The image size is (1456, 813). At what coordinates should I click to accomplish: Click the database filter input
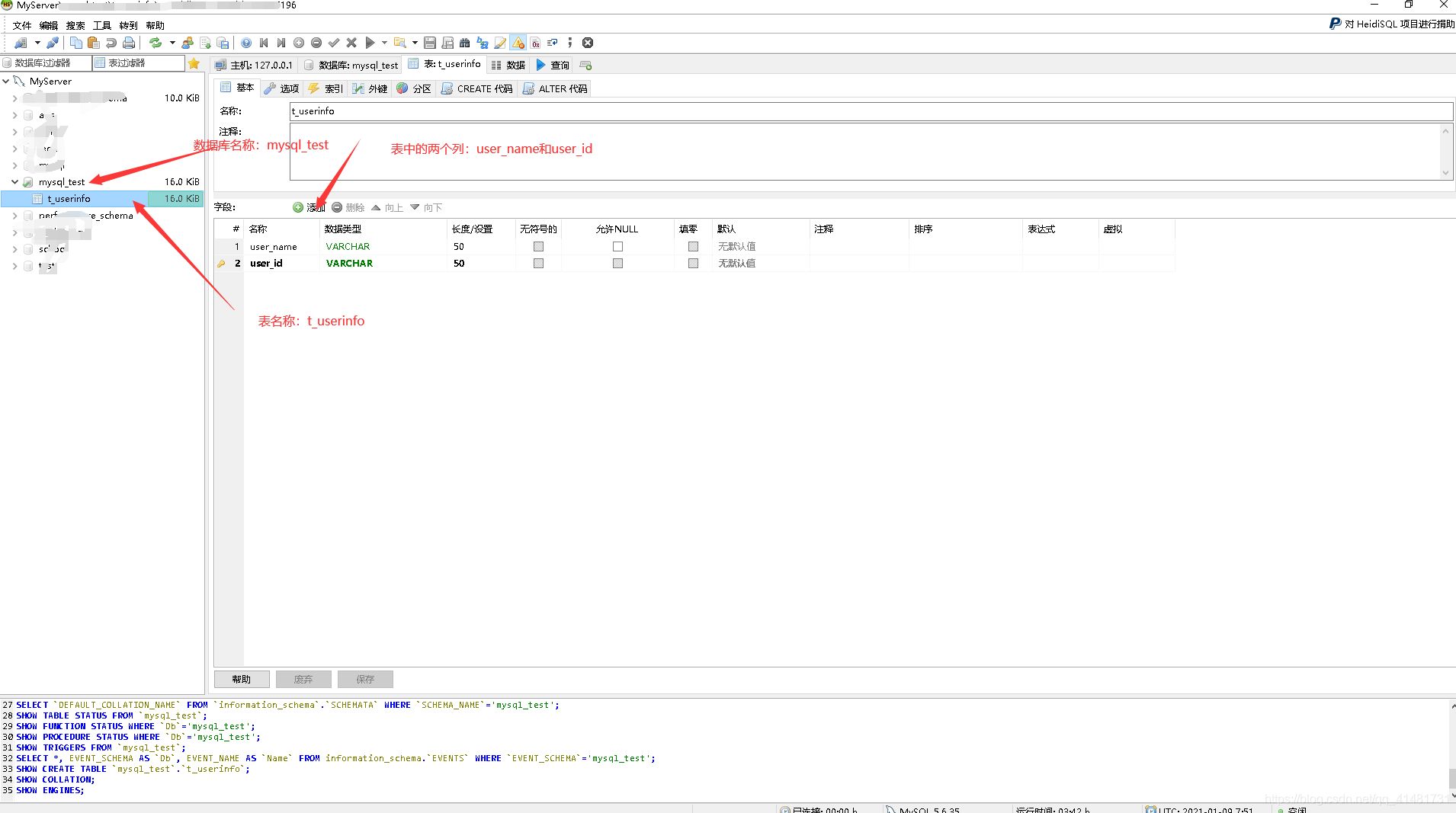click(46, 62)
